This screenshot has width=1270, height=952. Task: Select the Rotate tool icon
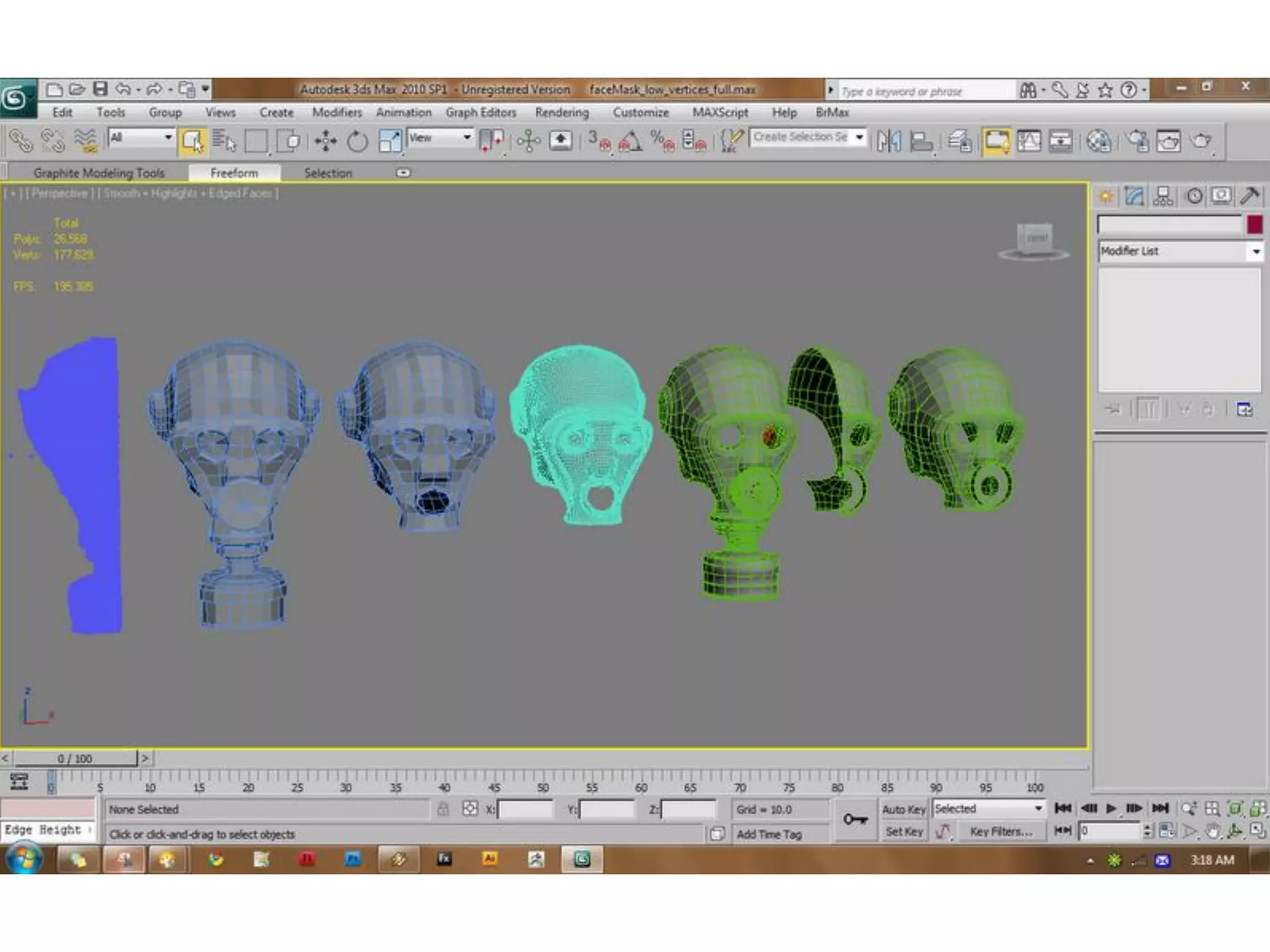click(357, 141)
